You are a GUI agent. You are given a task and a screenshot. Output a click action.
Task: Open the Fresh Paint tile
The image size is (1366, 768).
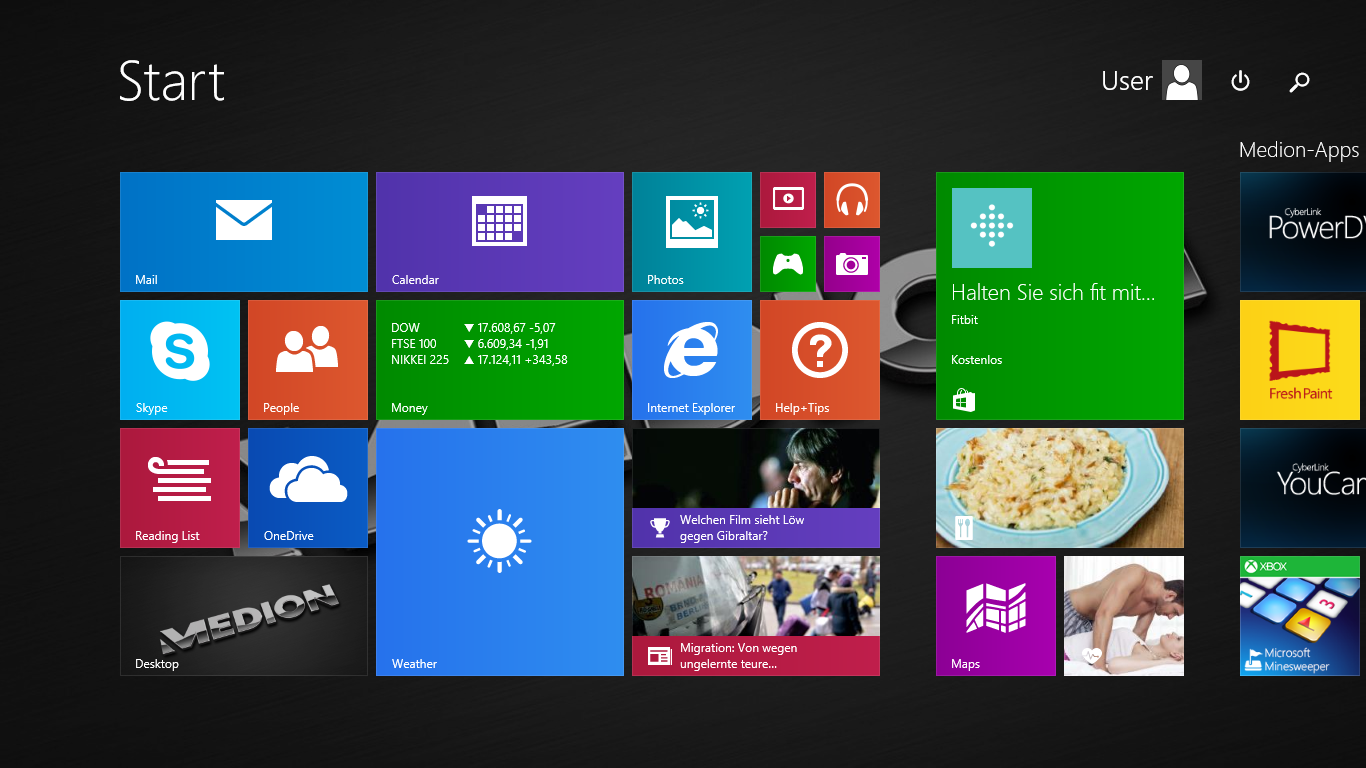[x=1300, y=360]
